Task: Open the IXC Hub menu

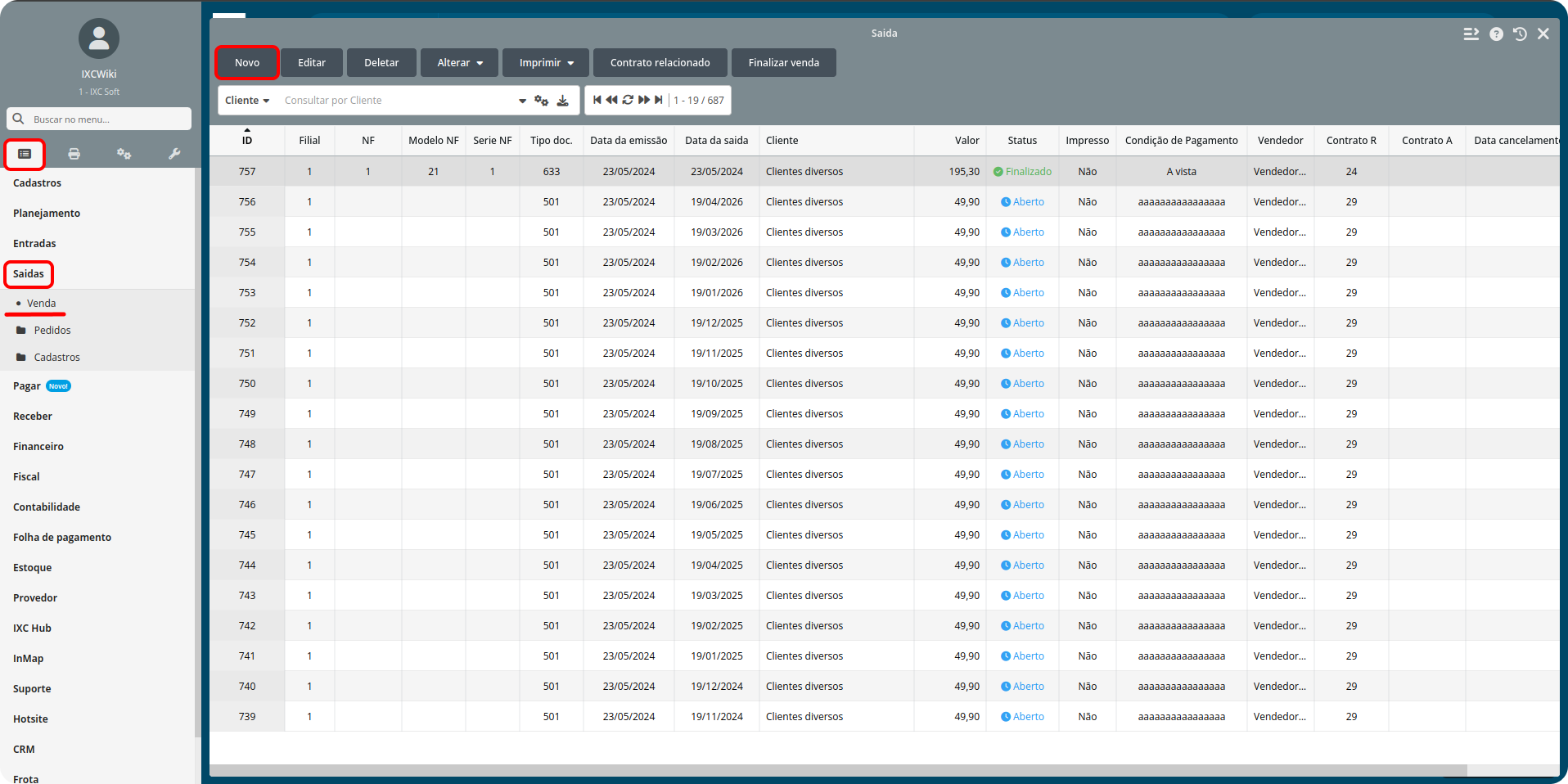Action: coord(32,628)
